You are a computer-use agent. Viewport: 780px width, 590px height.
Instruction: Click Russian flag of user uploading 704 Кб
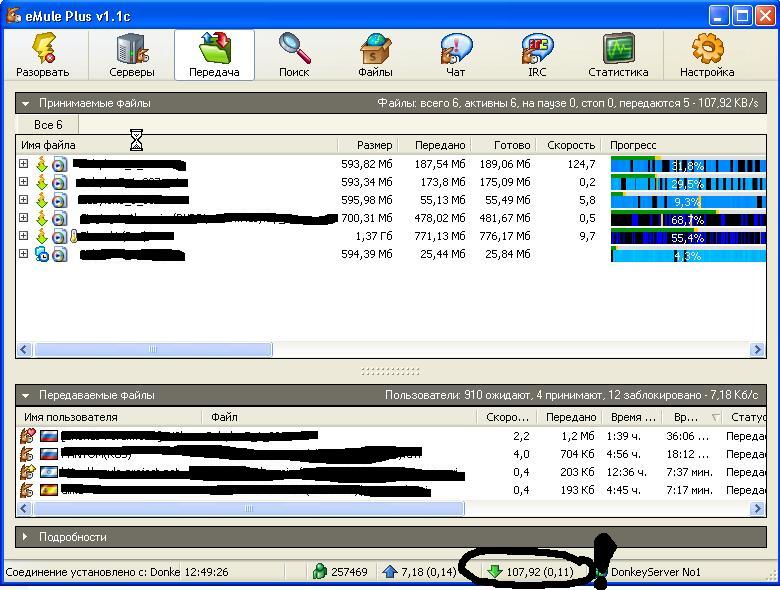tap(49, 454)
